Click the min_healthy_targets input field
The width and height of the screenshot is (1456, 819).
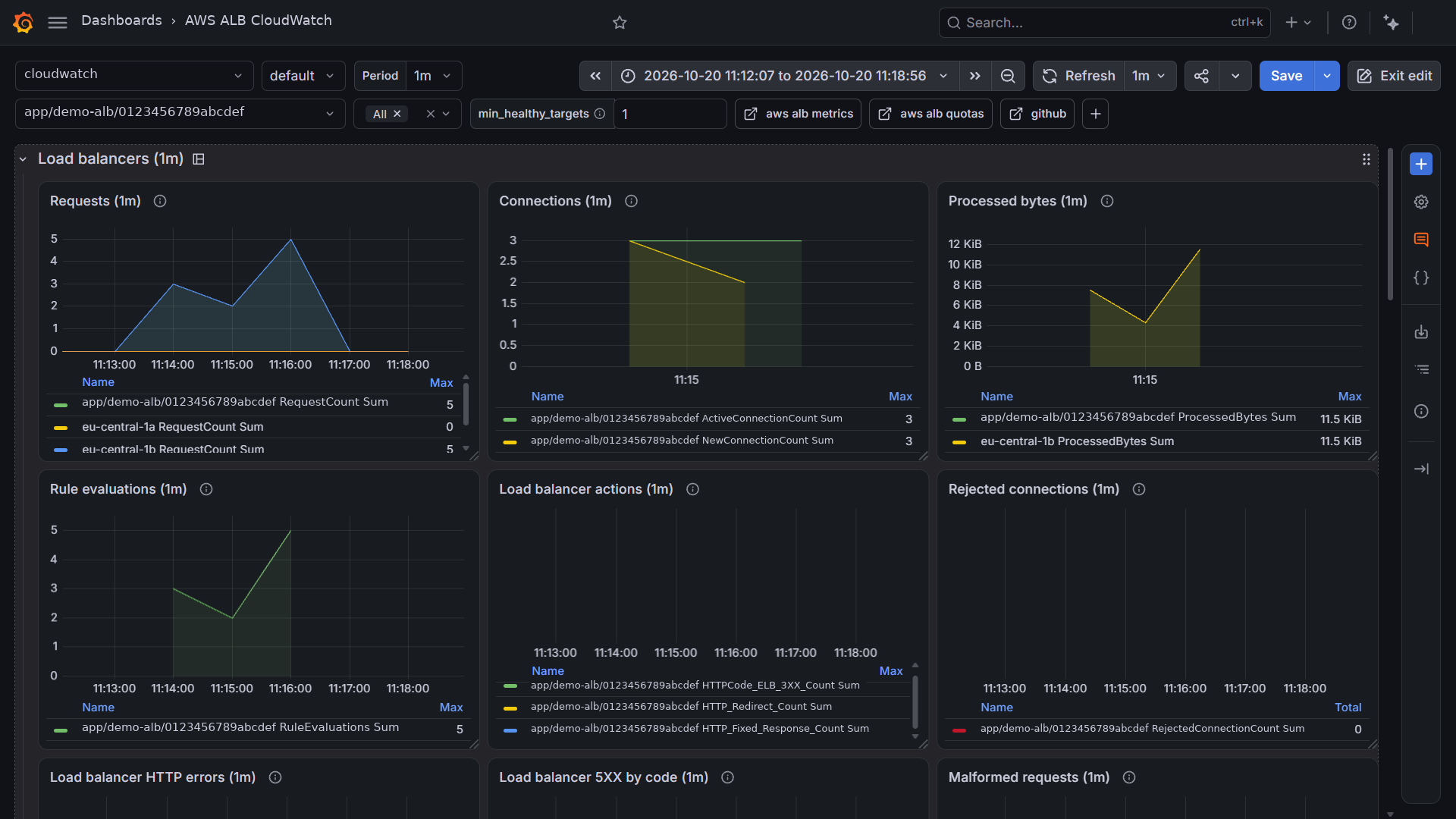pos(670,114)
